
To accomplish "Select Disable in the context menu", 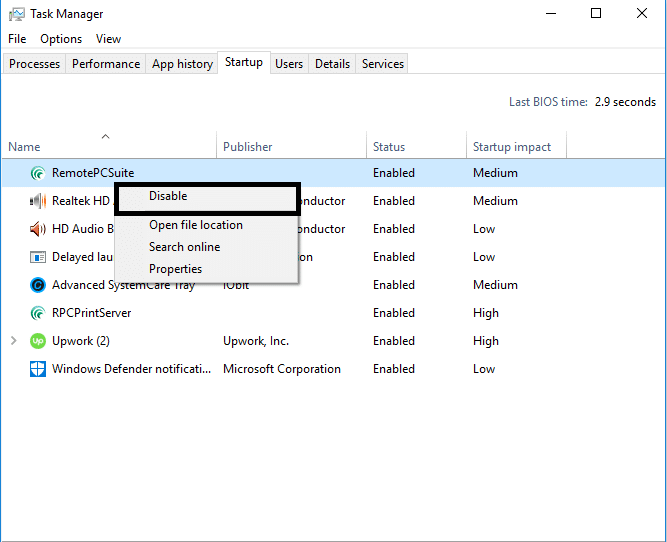I will (x=168, y=196).
